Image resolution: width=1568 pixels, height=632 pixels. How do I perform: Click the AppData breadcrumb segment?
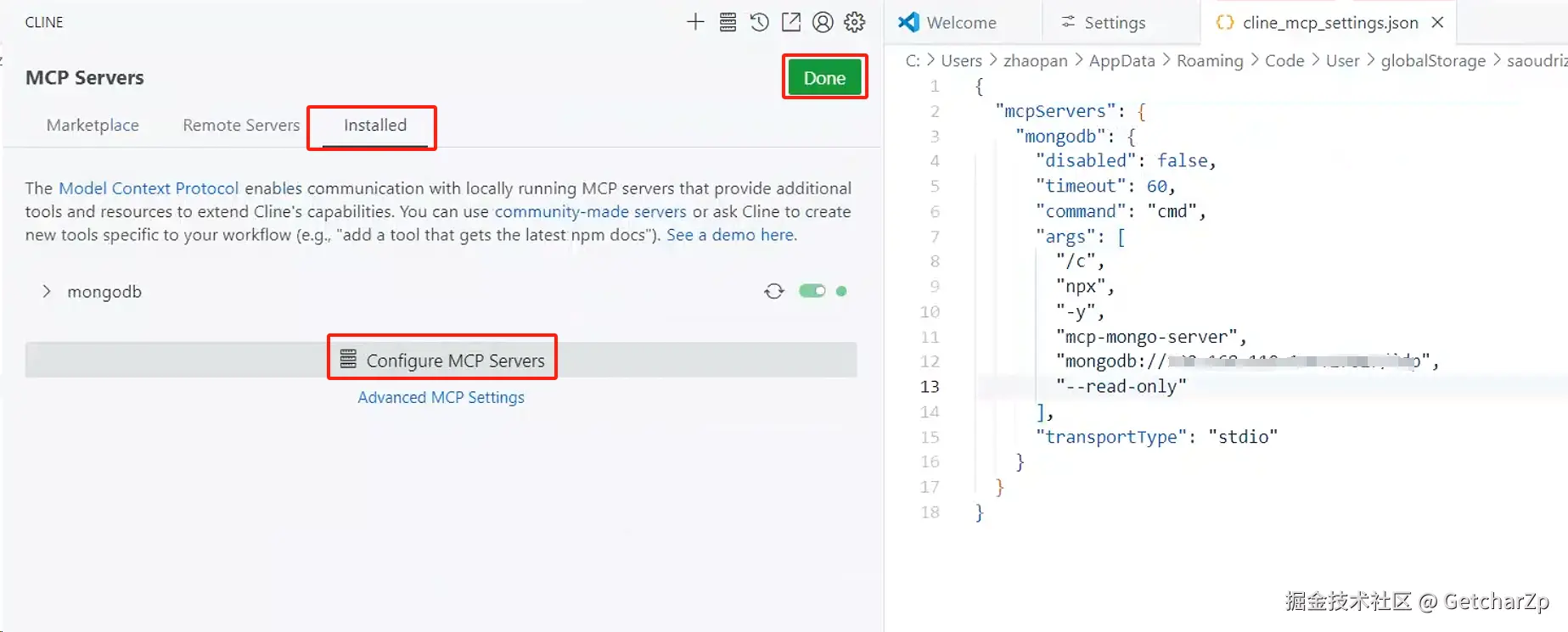(x=1121, y=61)
